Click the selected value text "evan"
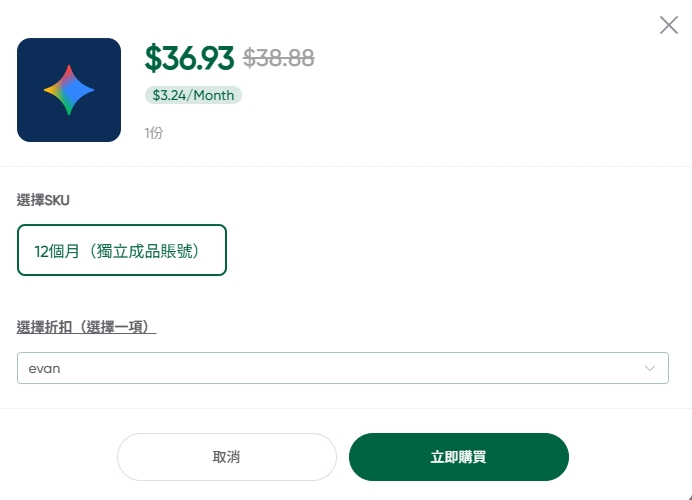This screenshot has width=692, height=500. 44,368
